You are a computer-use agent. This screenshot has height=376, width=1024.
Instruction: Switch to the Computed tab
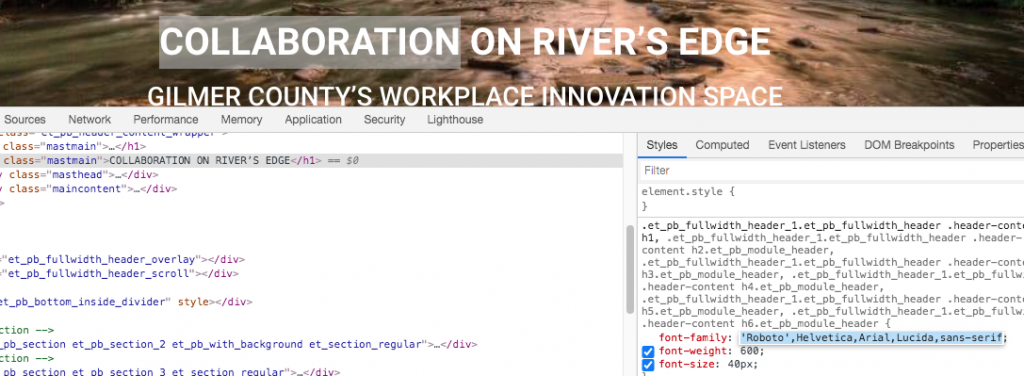coord(722,145)
